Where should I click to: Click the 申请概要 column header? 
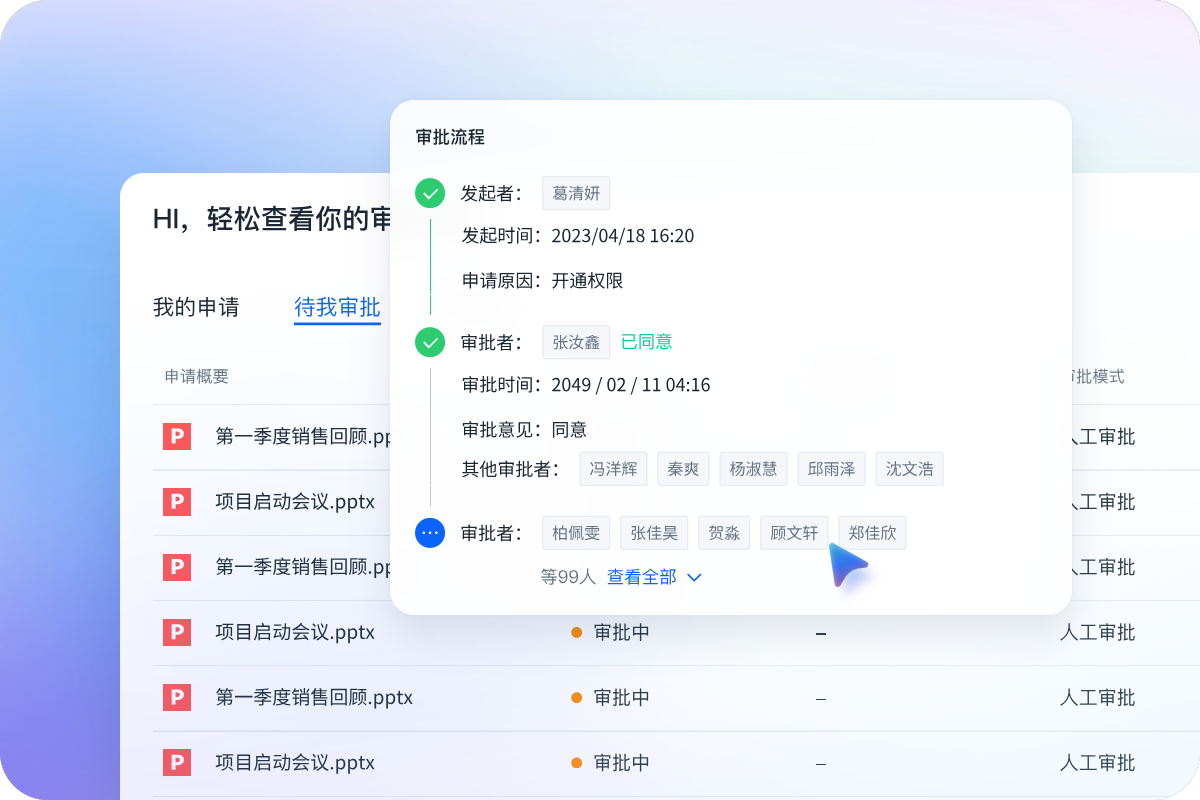click(x=197, y=376)
